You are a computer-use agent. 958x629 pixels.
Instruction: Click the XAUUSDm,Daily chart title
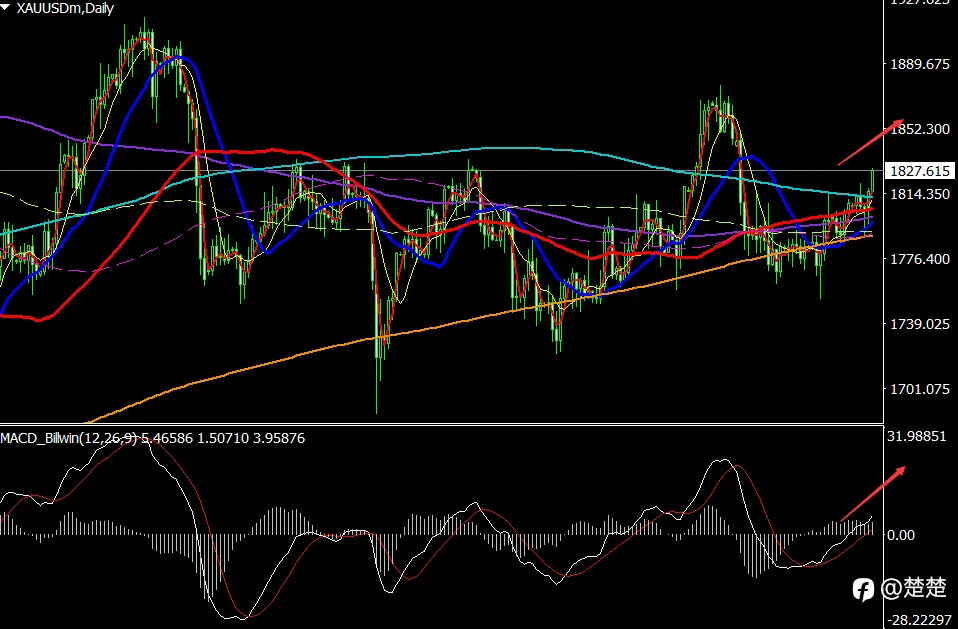65,9
